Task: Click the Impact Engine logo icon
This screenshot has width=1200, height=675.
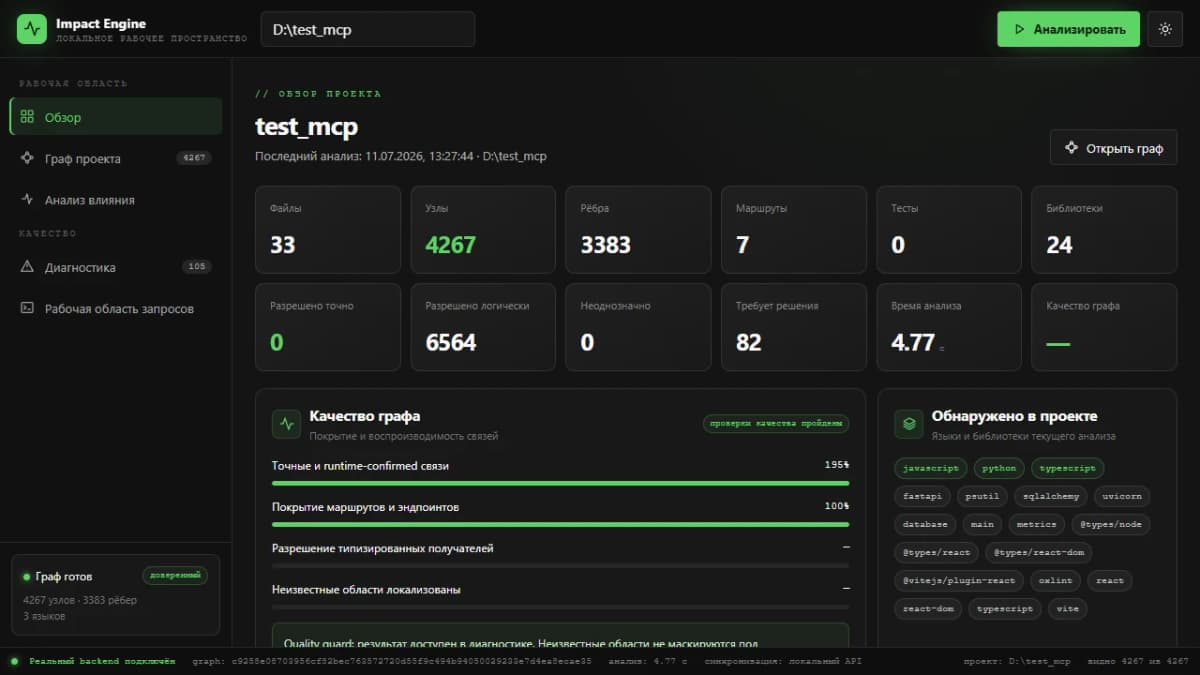Action: click(x=32, y=29)
